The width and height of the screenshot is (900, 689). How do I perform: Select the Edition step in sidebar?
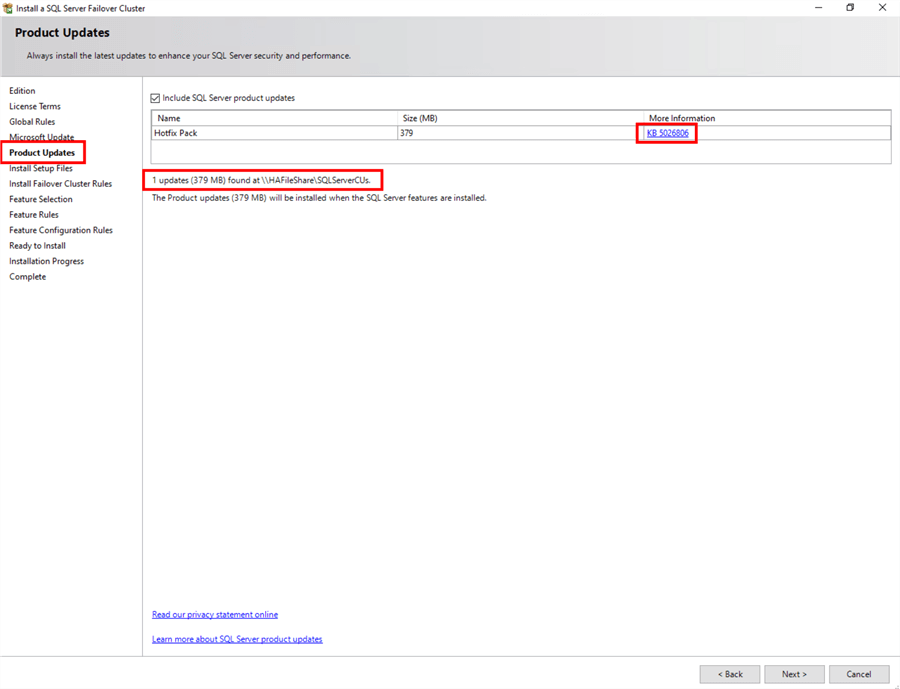pyautogui.click(x=22, y=91)
